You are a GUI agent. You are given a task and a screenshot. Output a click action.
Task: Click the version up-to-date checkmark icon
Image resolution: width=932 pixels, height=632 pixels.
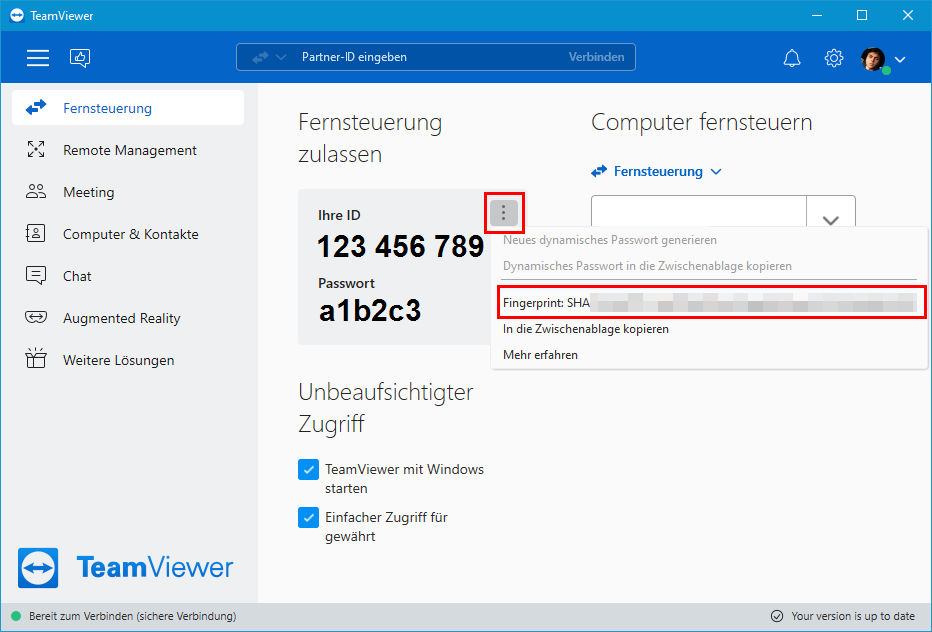click(x=776, y=616)
